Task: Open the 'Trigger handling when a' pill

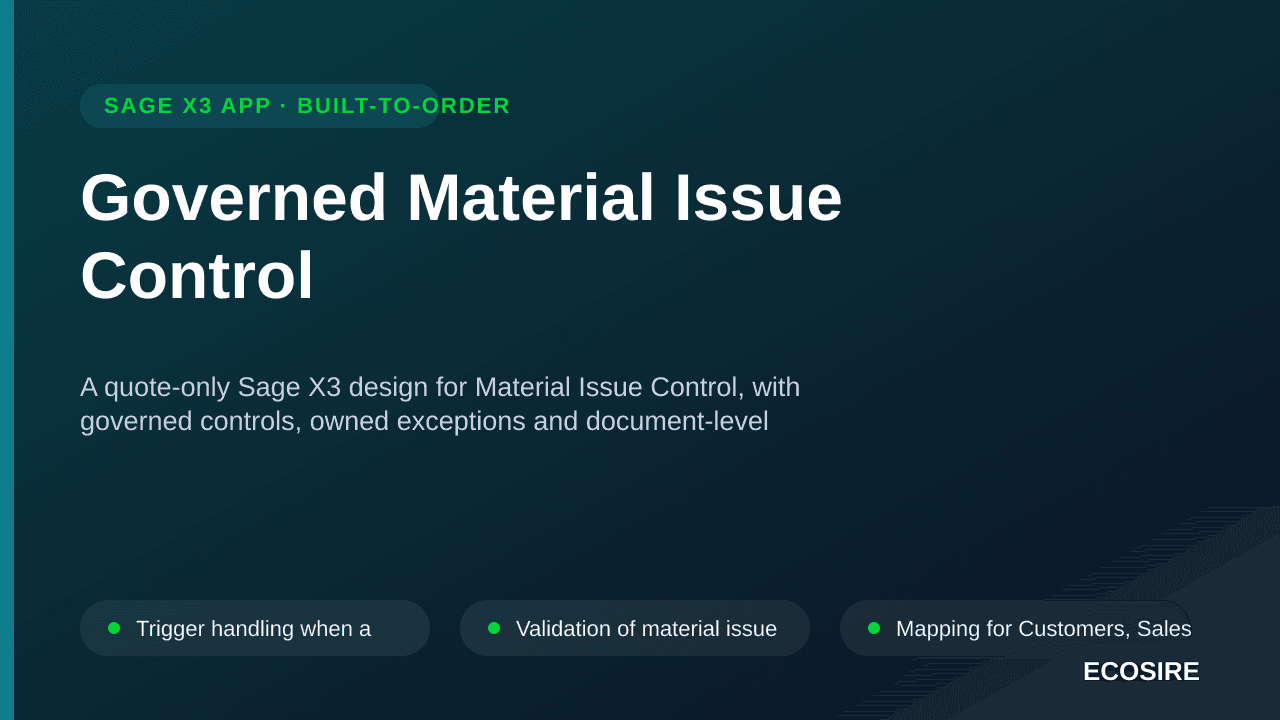Action: pos(255,628)
